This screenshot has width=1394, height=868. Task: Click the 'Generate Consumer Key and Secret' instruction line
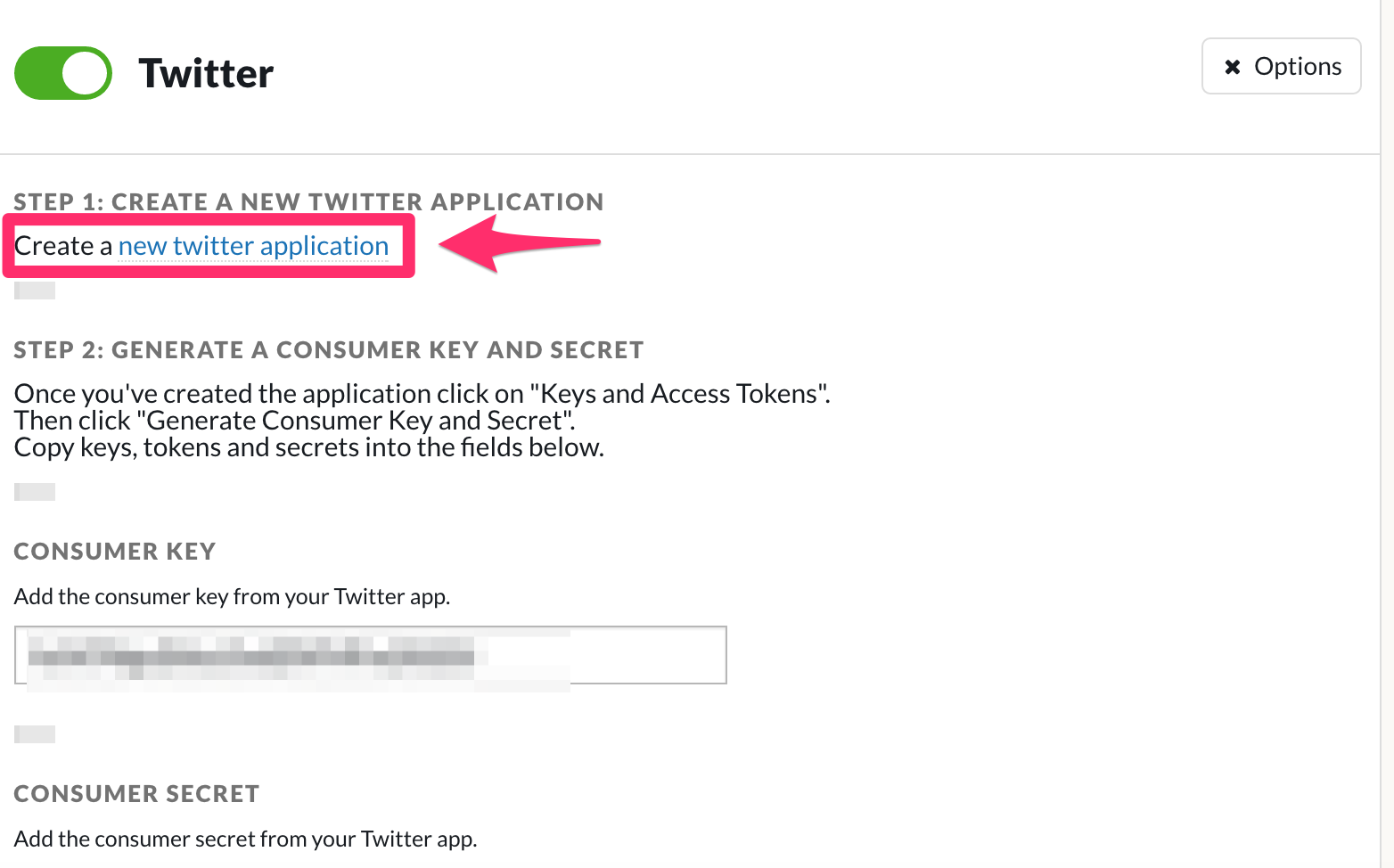(x=294, y=420)
